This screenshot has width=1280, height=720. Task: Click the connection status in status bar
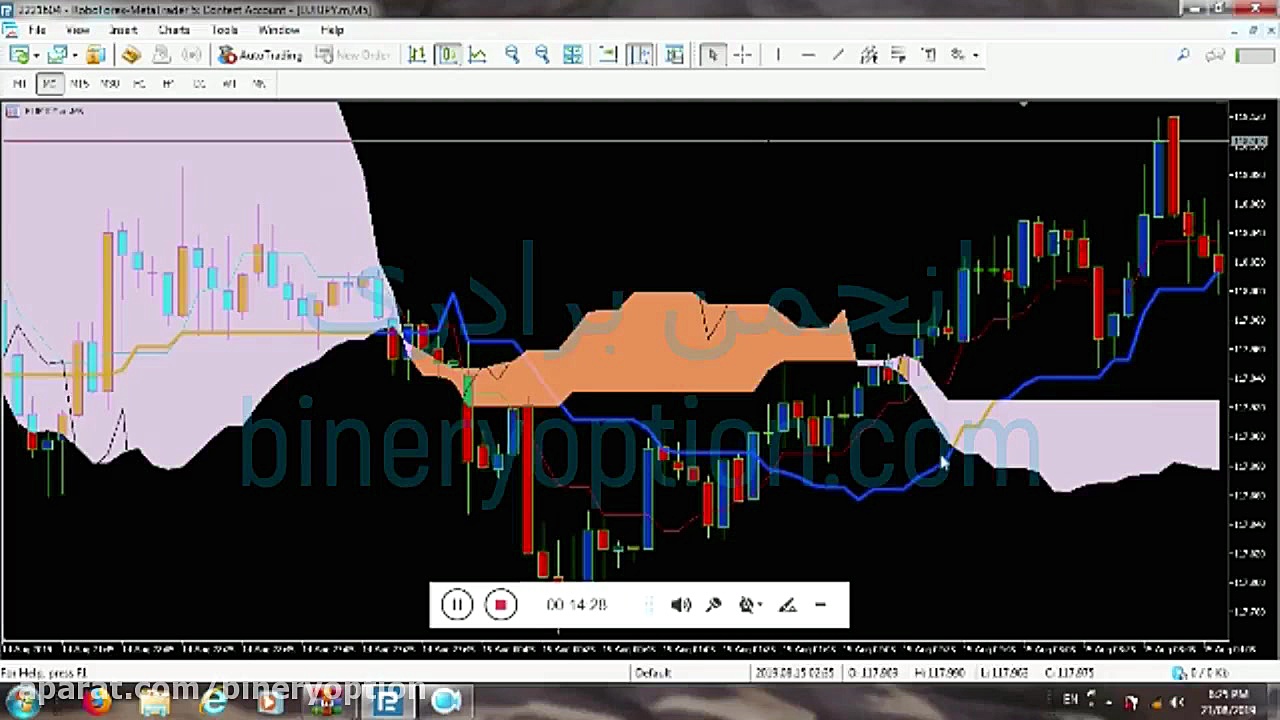1200,673
